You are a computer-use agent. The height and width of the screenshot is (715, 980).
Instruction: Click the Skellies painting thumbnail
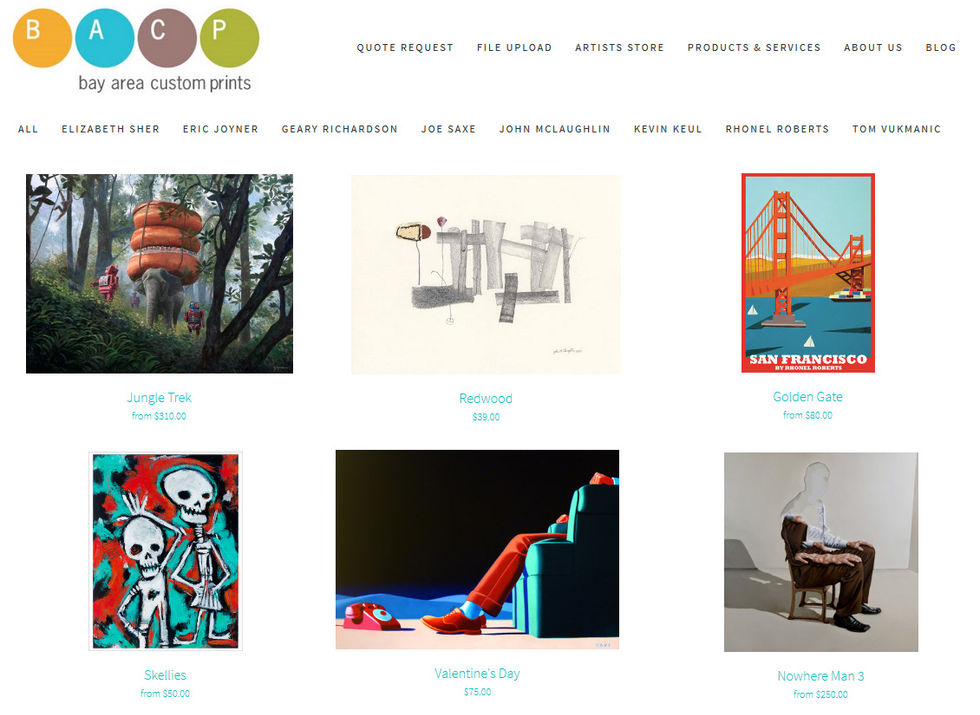166,551
